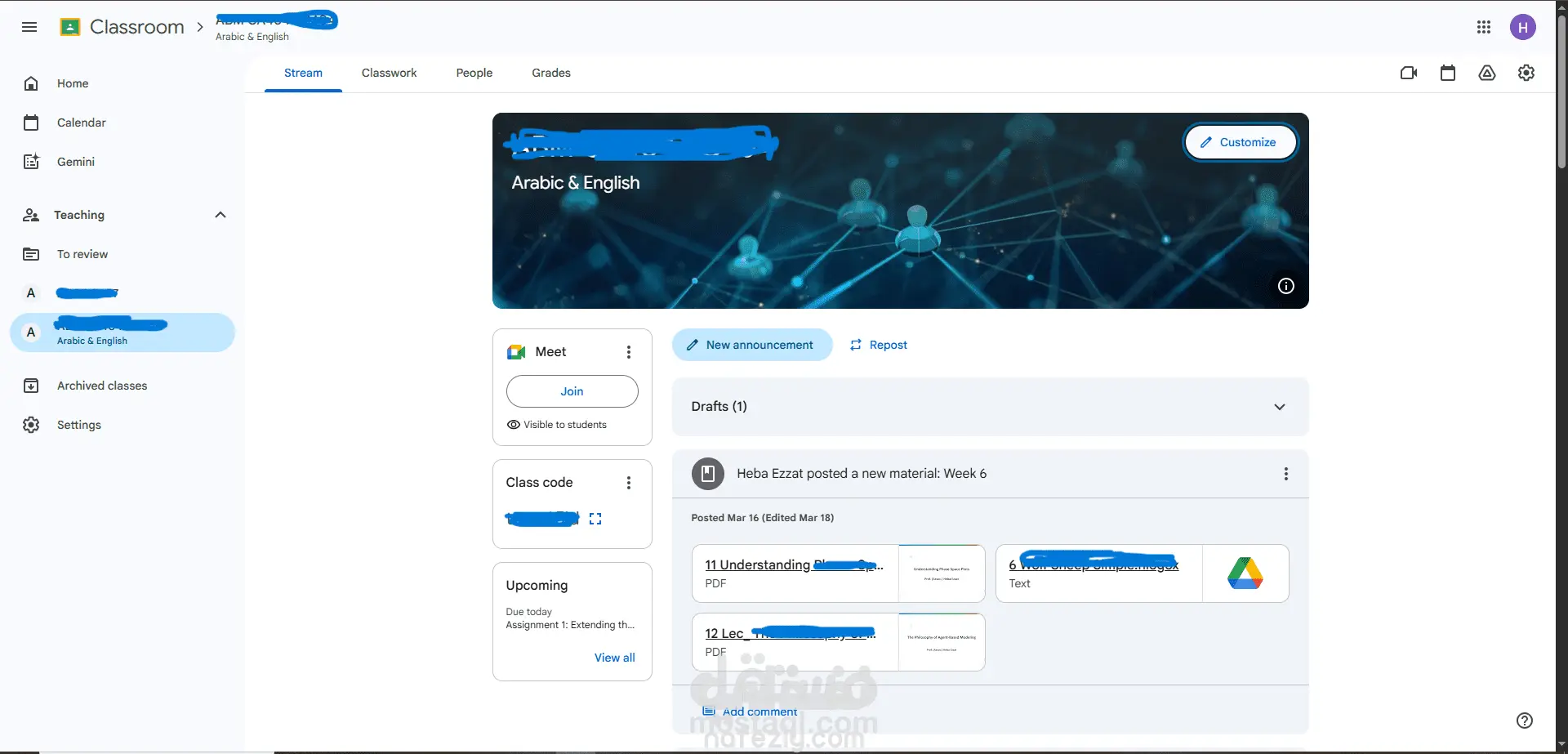Open the class Google Calendar icon
Image resolution: width=1568 pixels, height=754 pixels.
(x=1448, y=73)
